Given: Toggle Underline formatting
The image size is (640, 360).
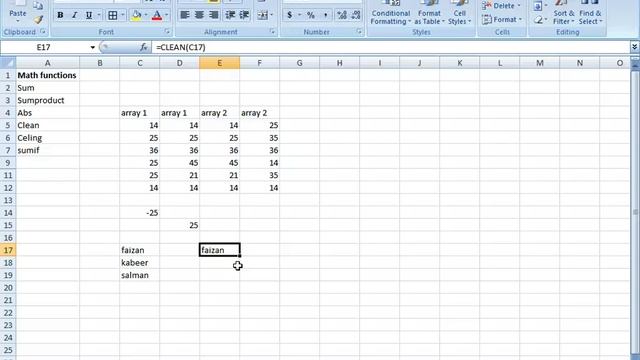Looking at the screenshot, I should tap(89, 16).
